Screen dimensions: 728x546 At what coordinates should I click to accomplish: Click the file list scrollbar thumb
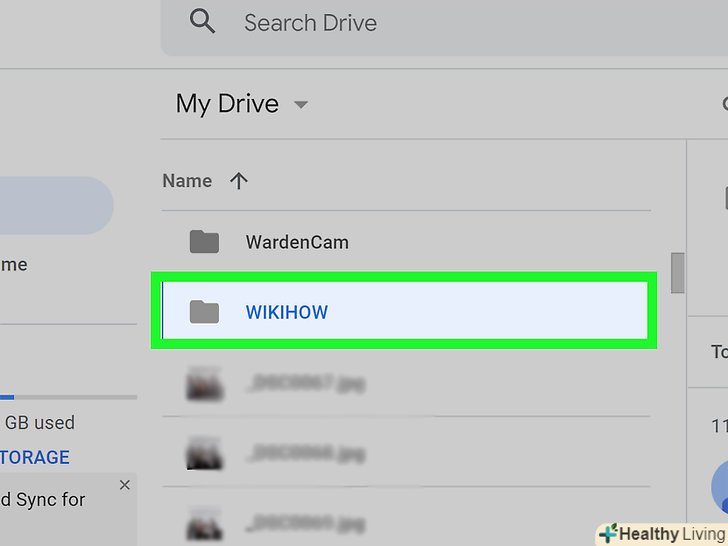tap(677, 273)
